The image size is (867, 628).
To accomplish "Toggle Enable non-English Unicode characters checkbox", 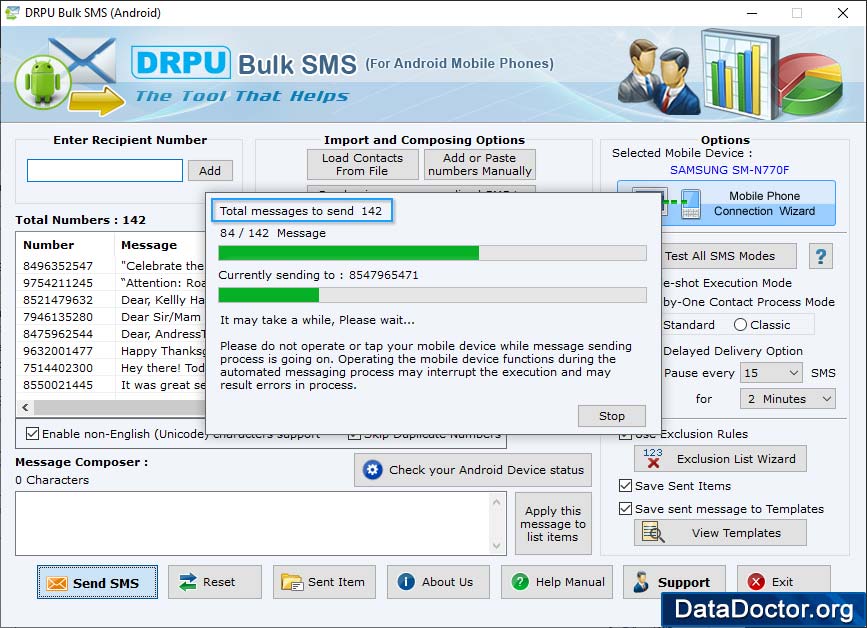I will (x=33, y=433).
